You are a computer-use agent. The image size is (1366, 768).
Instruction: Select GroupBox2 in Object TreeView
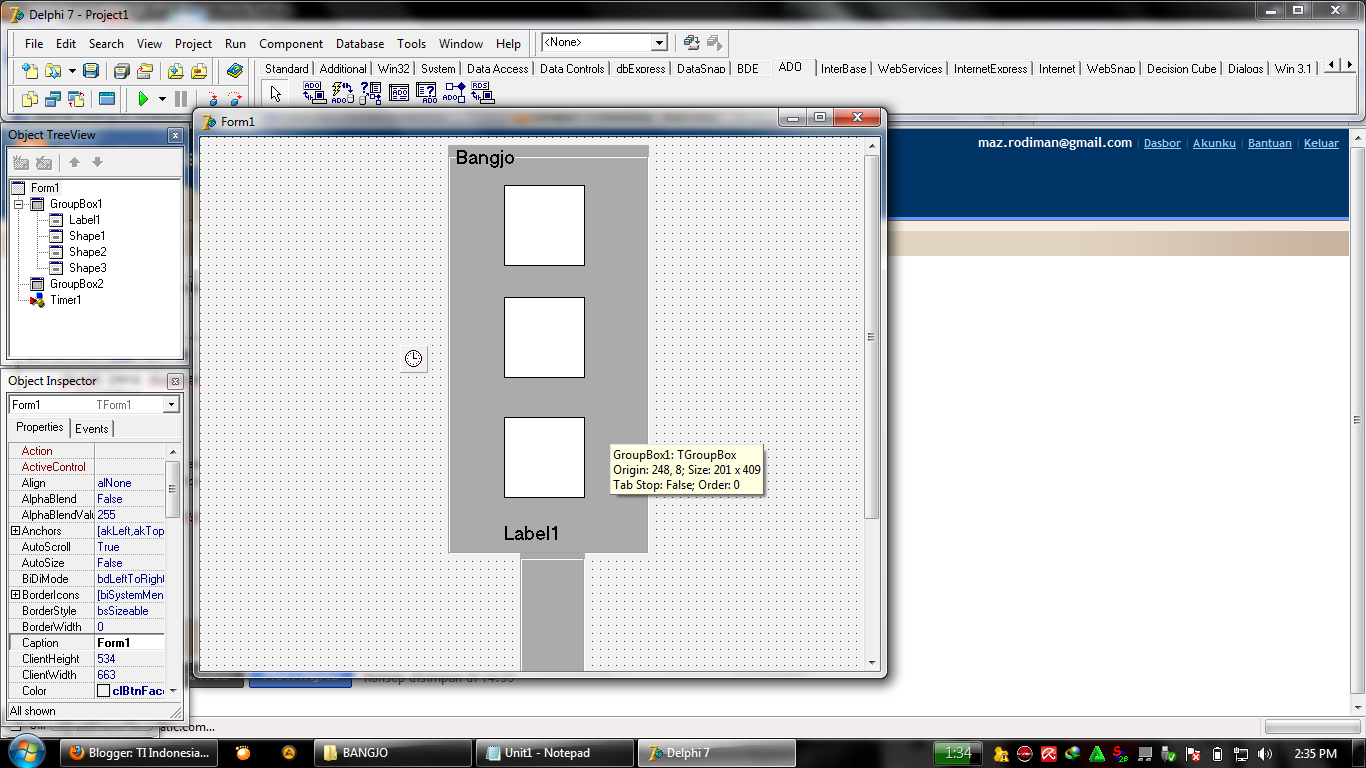click(x=76, y=284)
